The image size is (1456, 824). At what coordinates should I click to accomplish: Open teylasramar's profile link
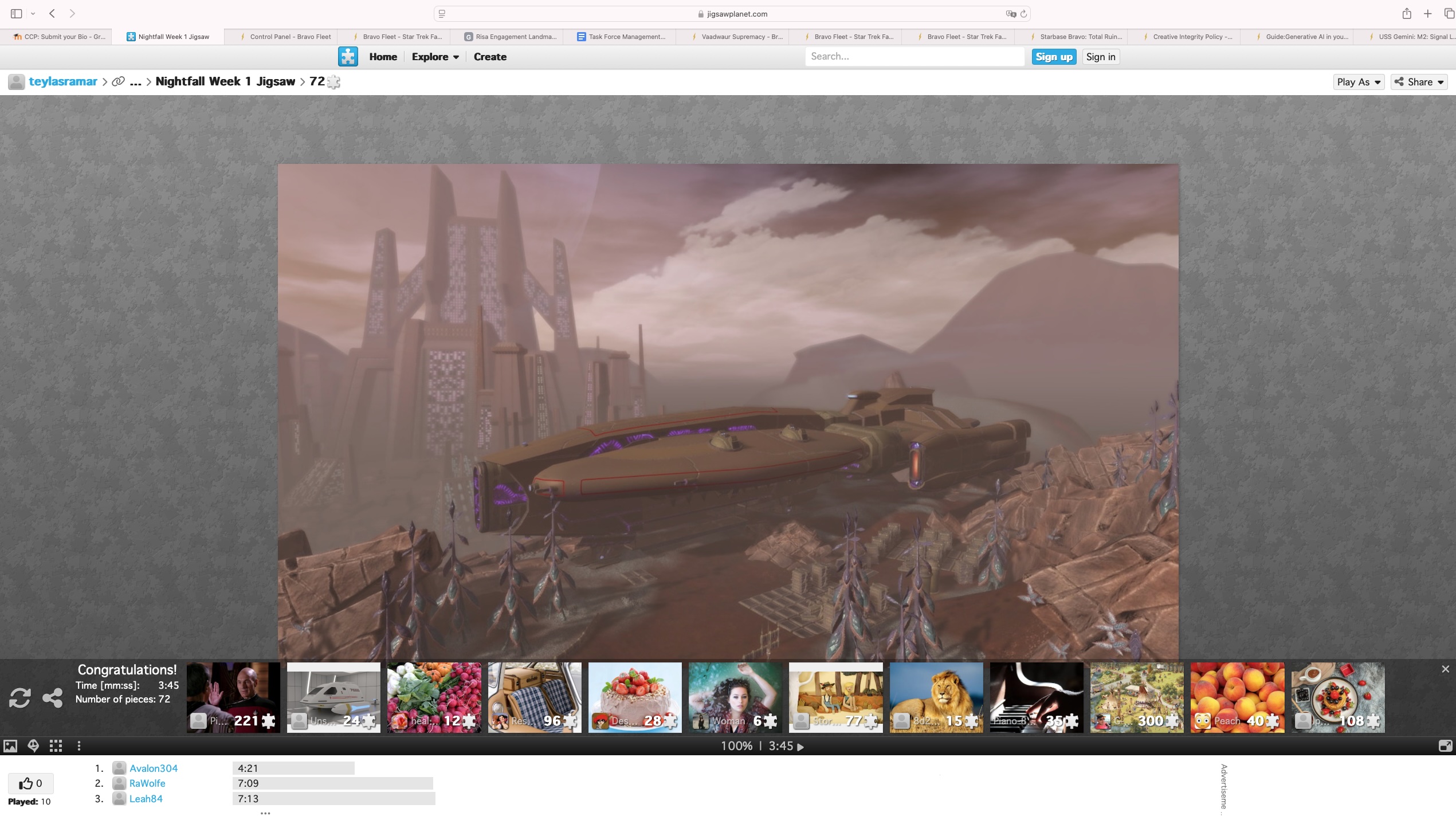(63, 81)
